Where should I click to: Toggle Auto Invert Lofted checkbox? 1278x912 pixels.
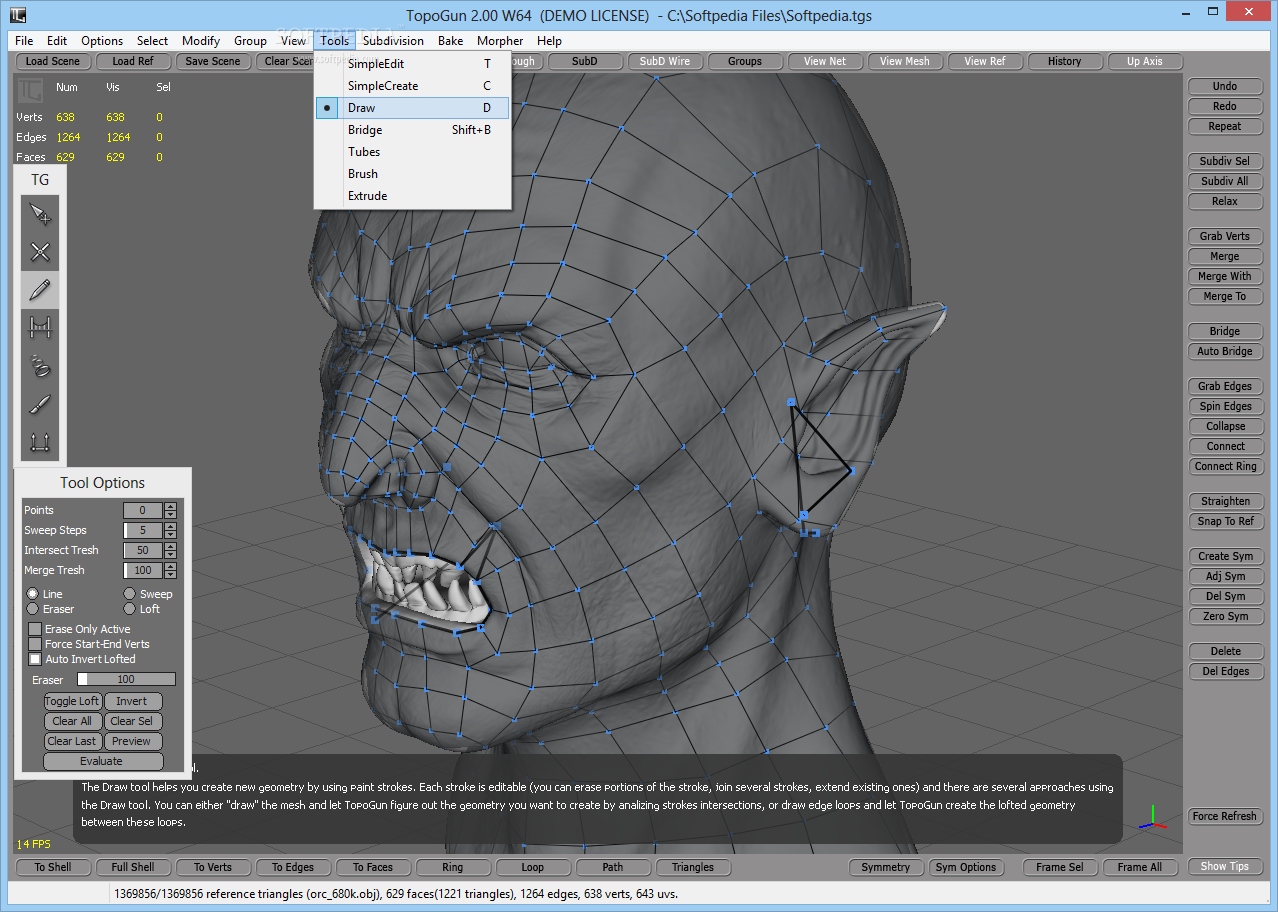coord(35,659)
